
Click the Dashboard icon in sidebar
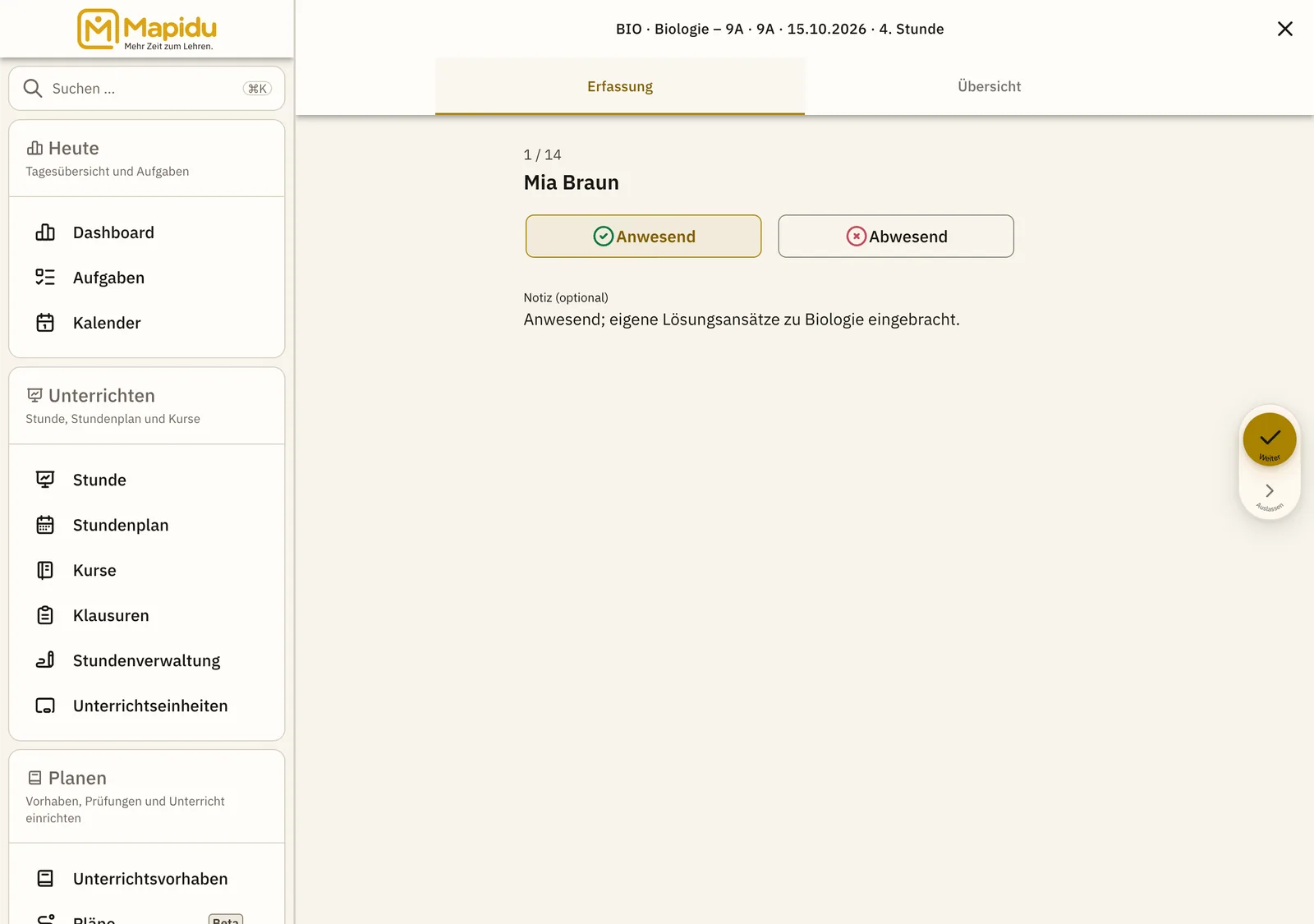point(45,232)
